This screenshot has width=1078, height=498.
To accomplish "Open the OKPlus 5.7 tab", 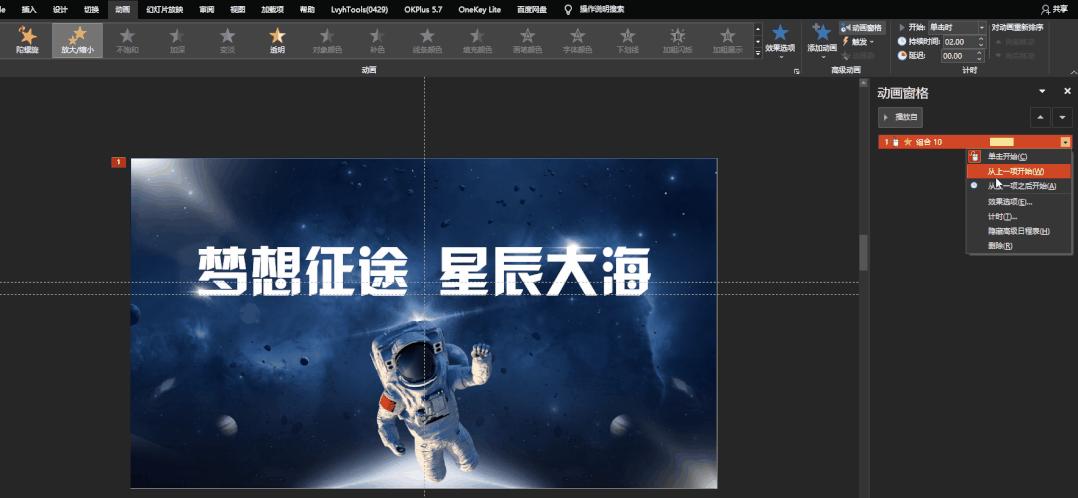I will pos(423,10).
